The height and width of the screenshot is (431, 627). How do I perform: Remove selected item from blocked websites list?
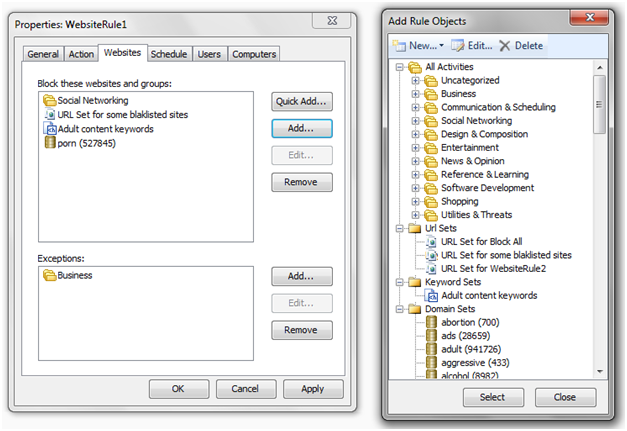pyautogui.click(x=302, y=182)
